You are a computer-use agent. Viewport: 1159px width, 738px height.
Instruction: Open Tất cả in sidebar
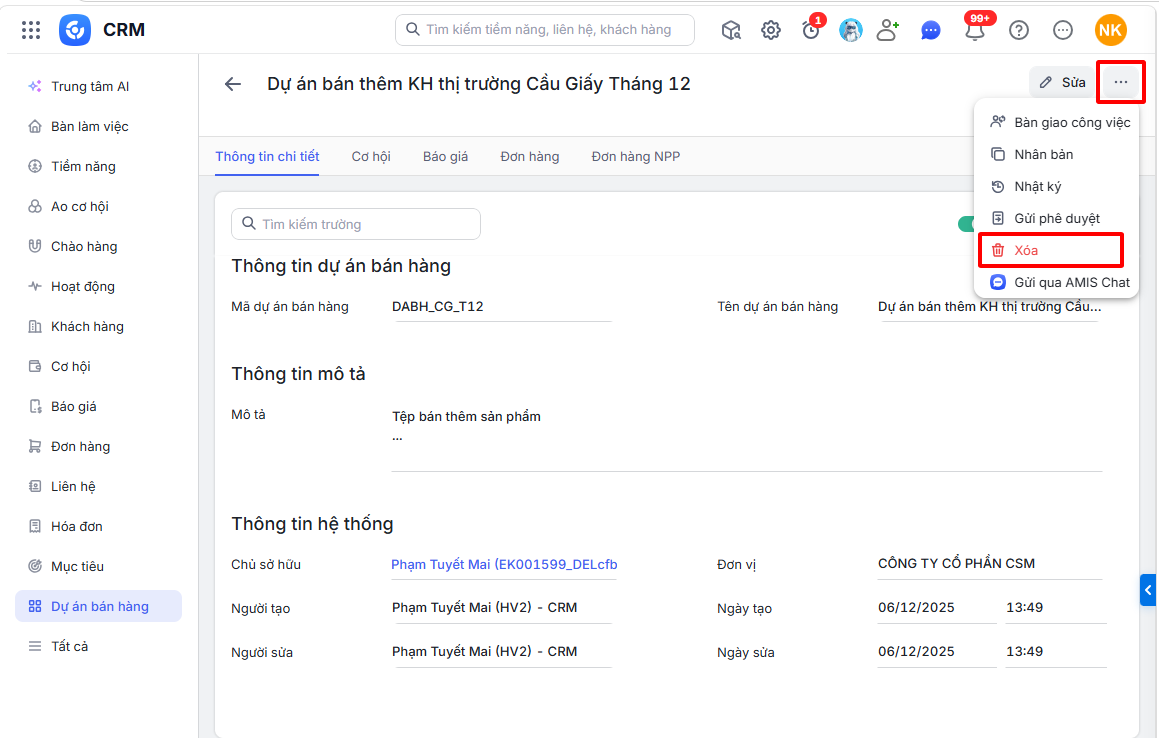pyautogui.click(x=98, y=646)
